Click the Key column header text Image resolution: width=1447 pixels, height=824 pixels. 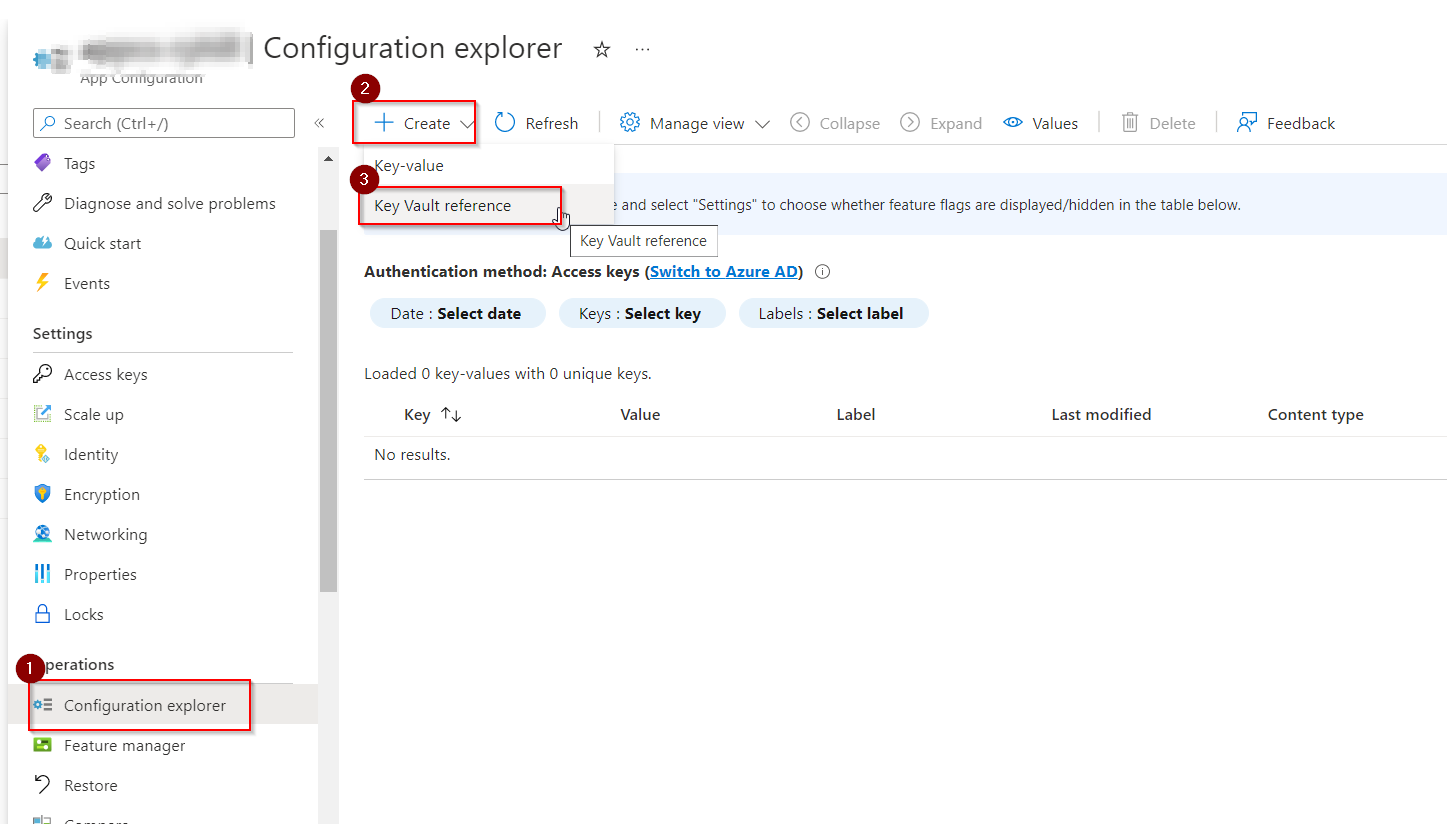click(x=417, y=414)
